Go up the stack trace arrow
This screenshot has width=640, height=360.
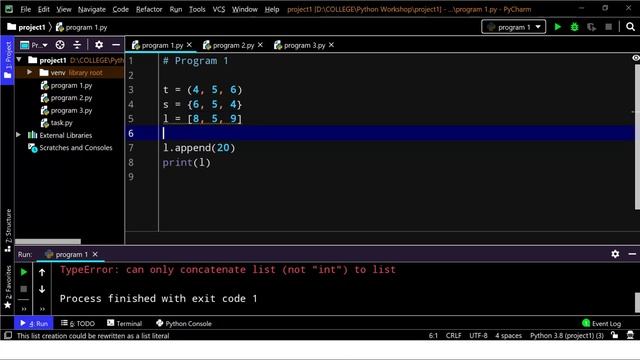[42, 272]
